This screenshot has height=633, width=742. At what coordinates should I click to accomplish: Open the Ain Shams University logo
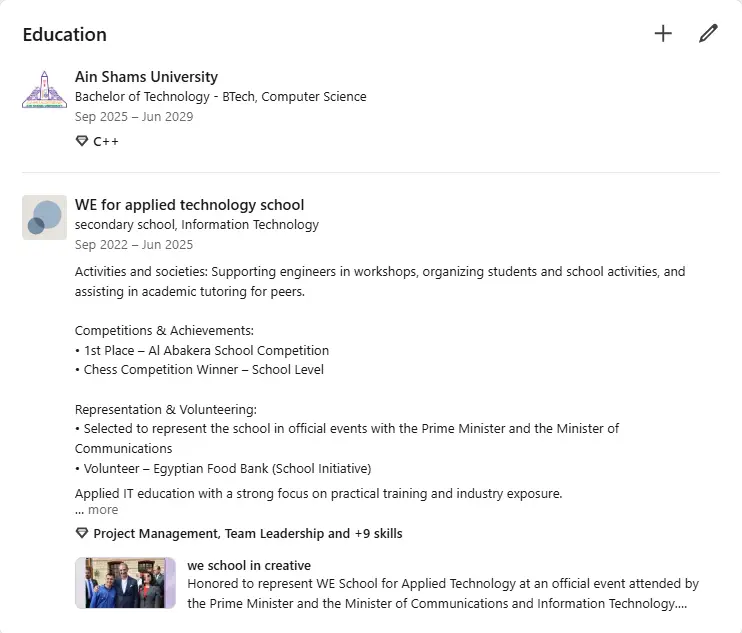point(44,89)
